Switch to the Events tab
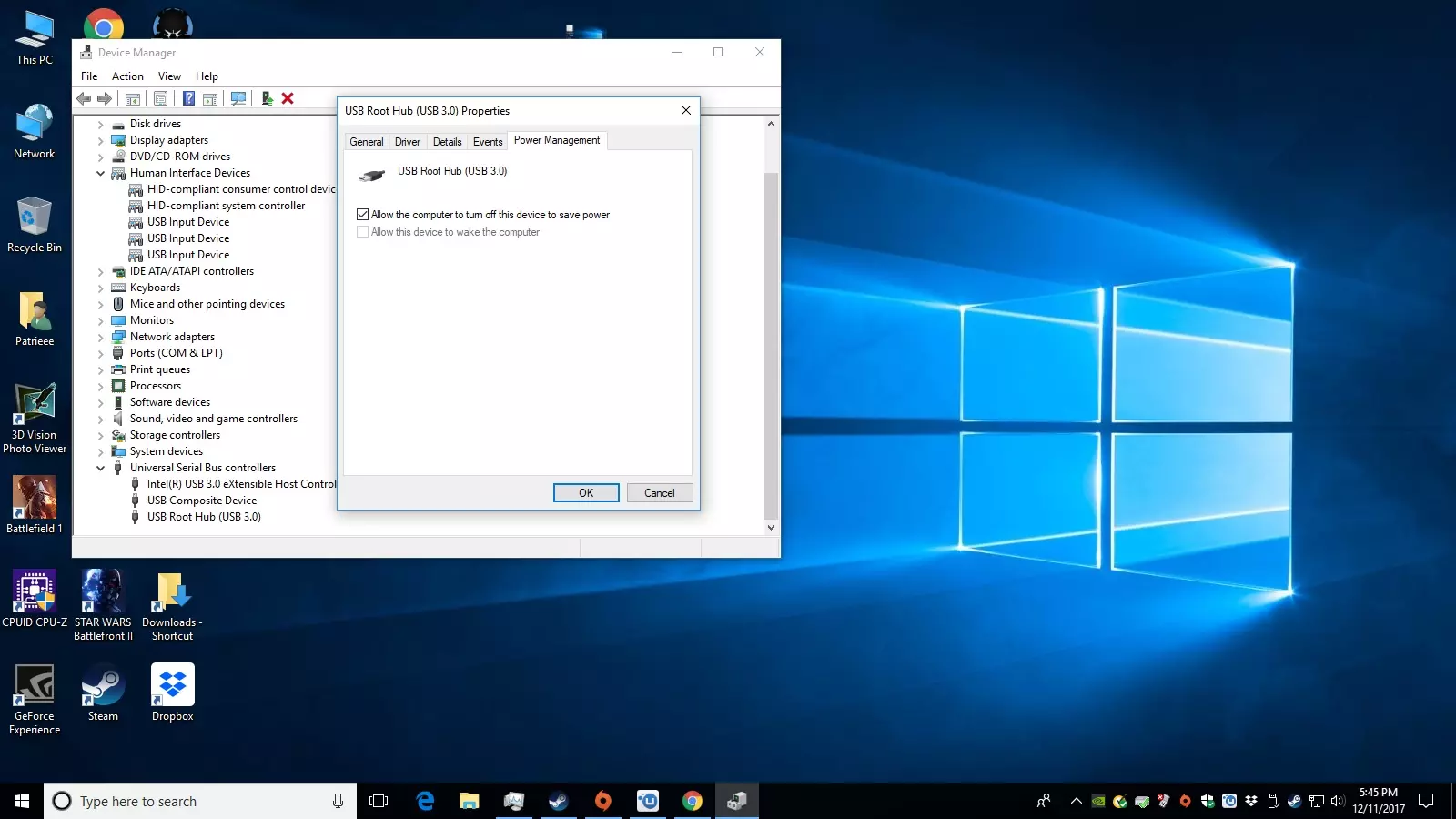 tap(488, 142)
